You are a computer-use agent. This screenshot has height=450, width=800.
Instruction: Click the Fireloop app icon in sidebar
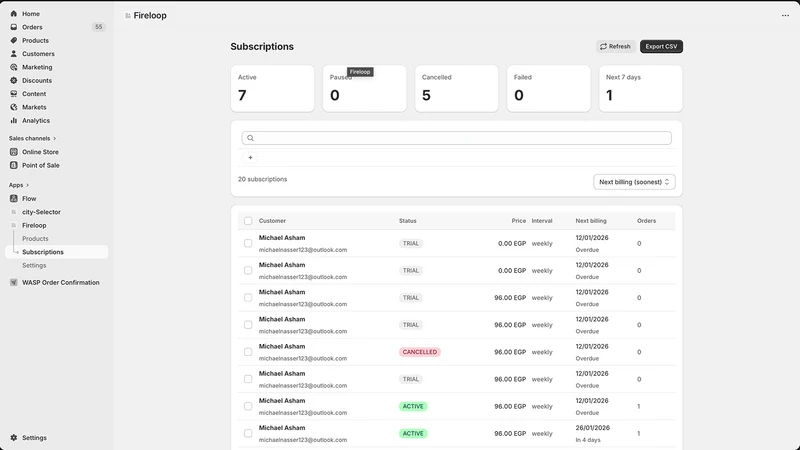pos(14,225)
